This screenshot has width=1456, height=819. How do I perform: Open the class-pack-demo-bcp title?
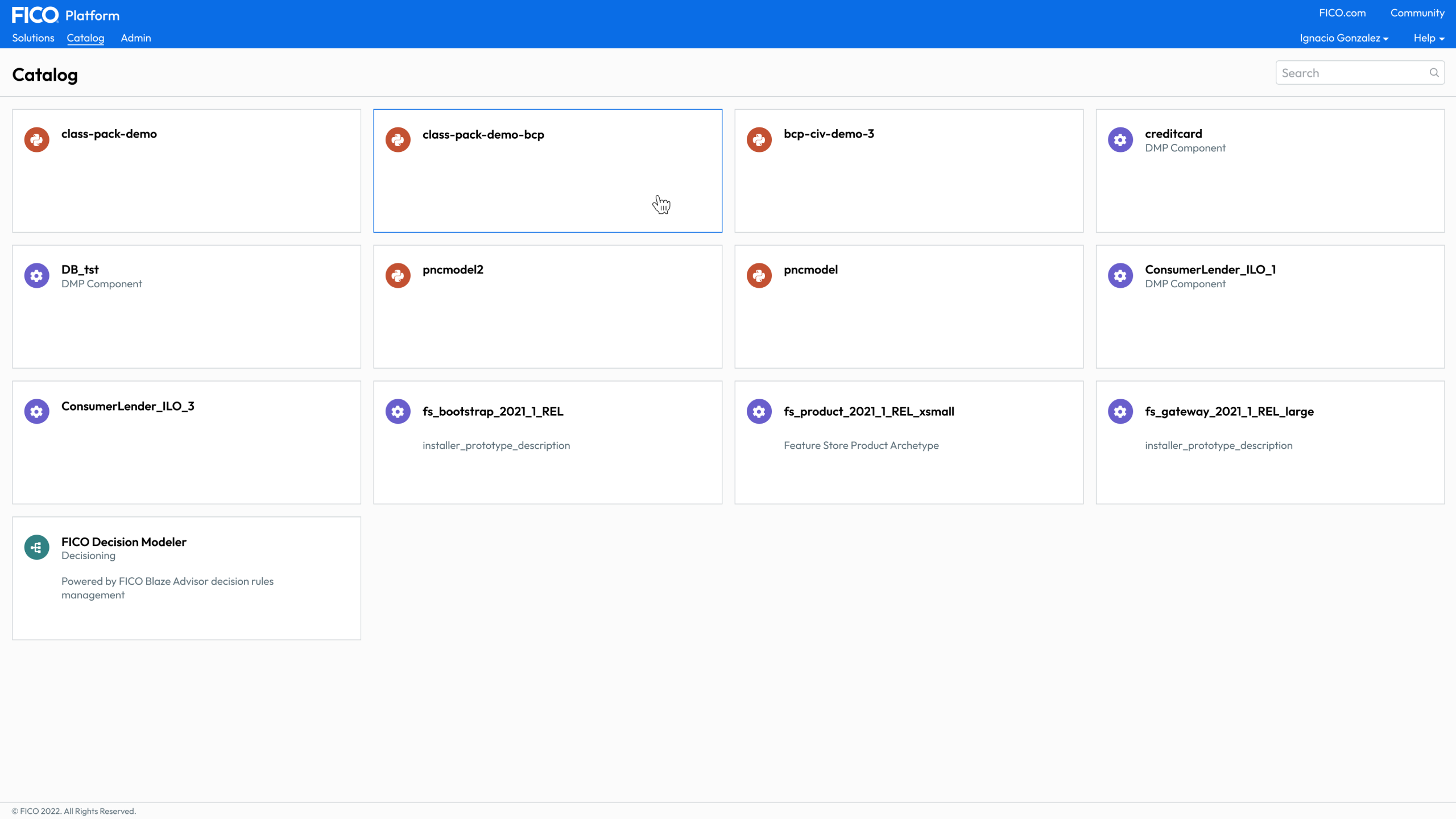pyautogui.click(x=483, y=134)
